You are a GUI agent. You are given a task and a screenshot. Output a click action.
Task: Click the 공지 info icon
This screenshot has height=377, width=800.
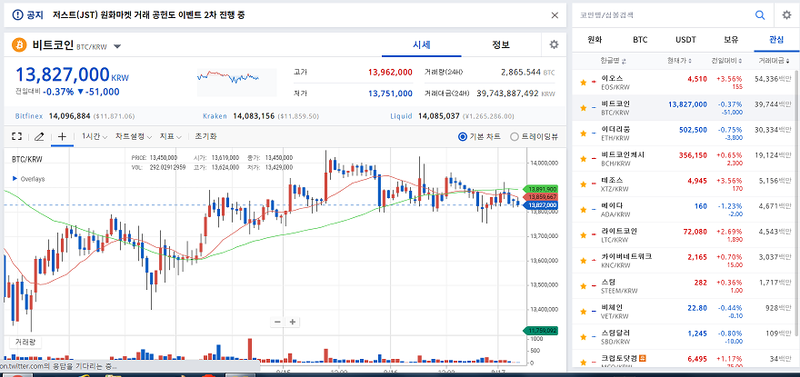click(x=17, y=15)
